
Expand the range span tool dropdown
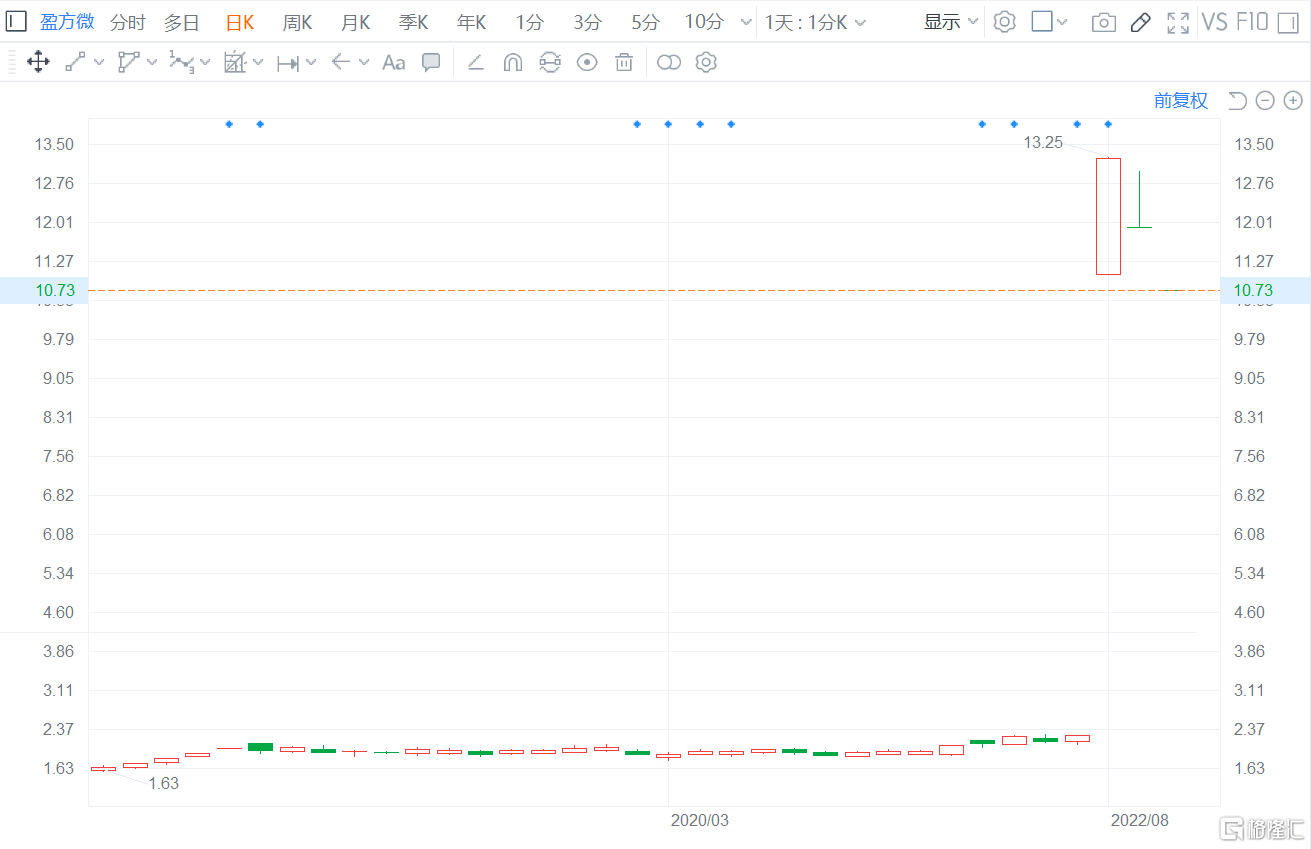(x=311, y=63)
